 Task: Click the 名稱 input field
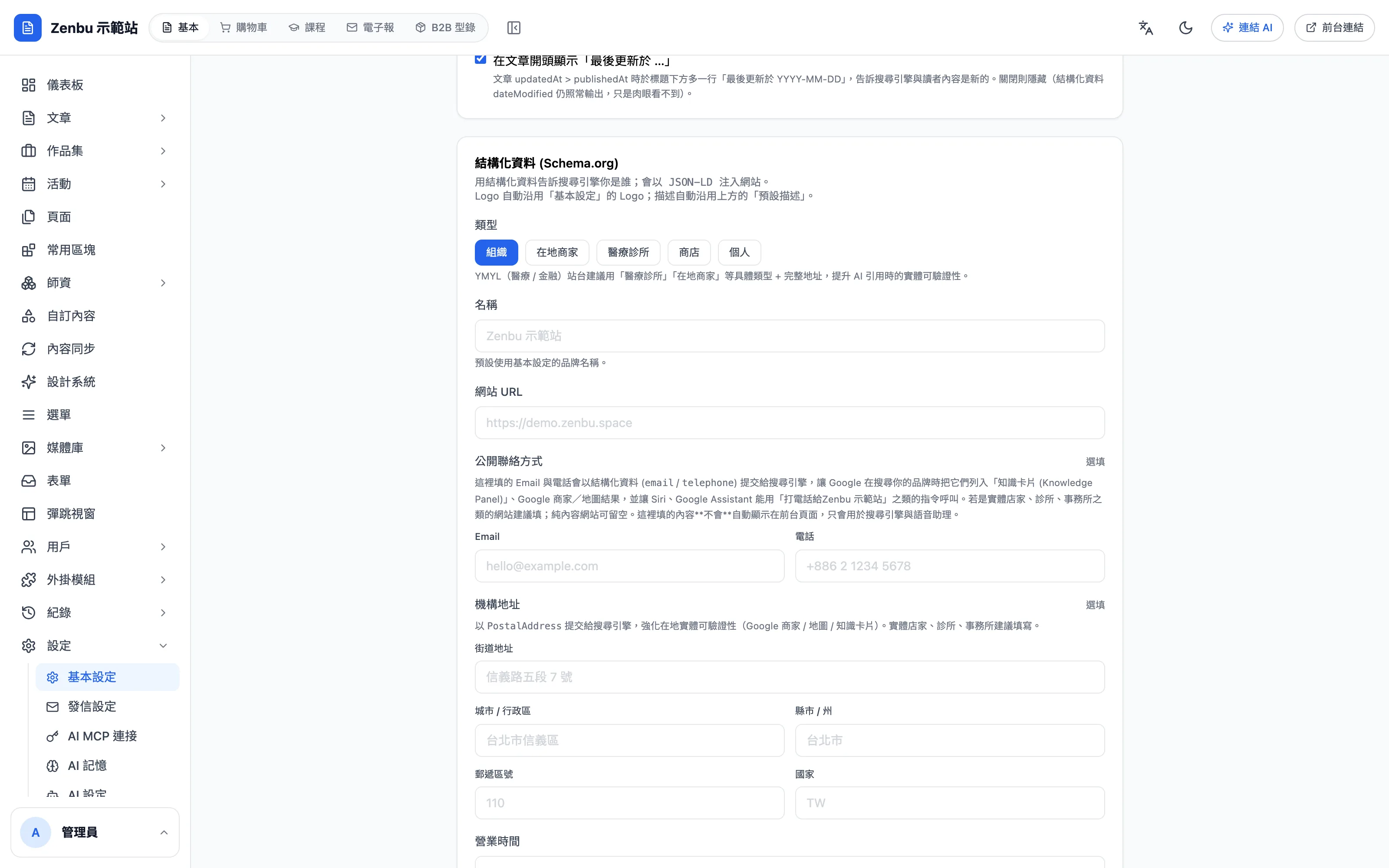[x=789, y=336]
